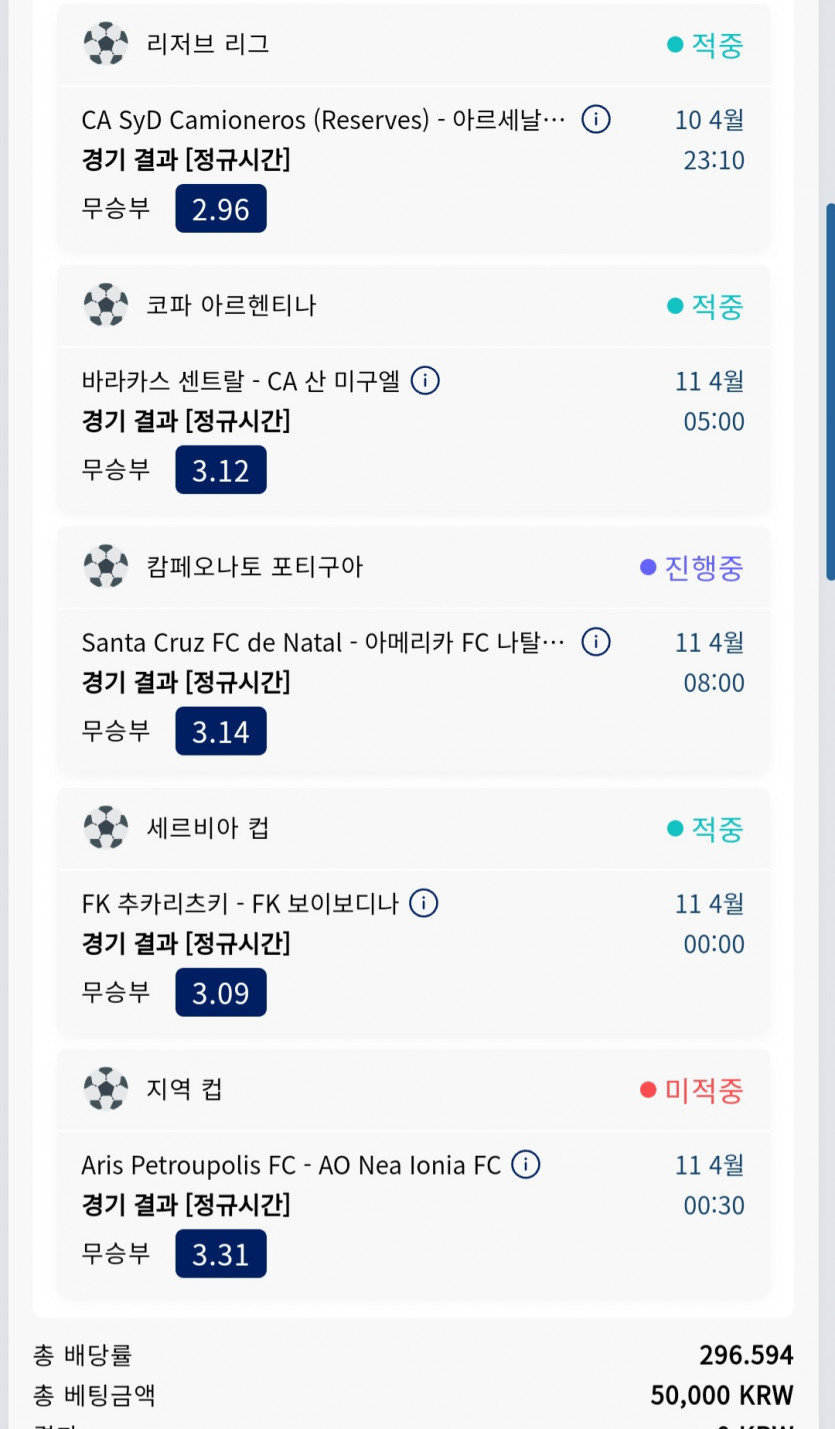Click the 3.09 odds button
This screenshot has width=835, height=1429.
tap(221, 993)
